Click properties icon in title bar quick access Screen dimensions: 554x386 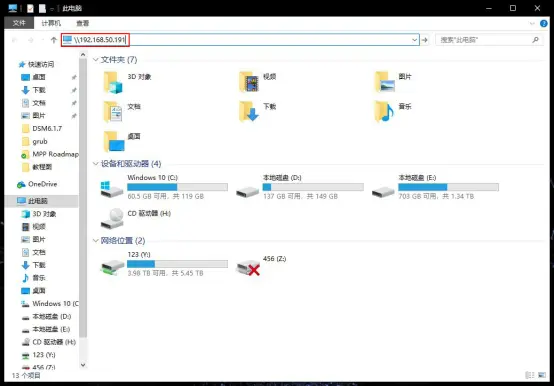click(x=30, y=8)
